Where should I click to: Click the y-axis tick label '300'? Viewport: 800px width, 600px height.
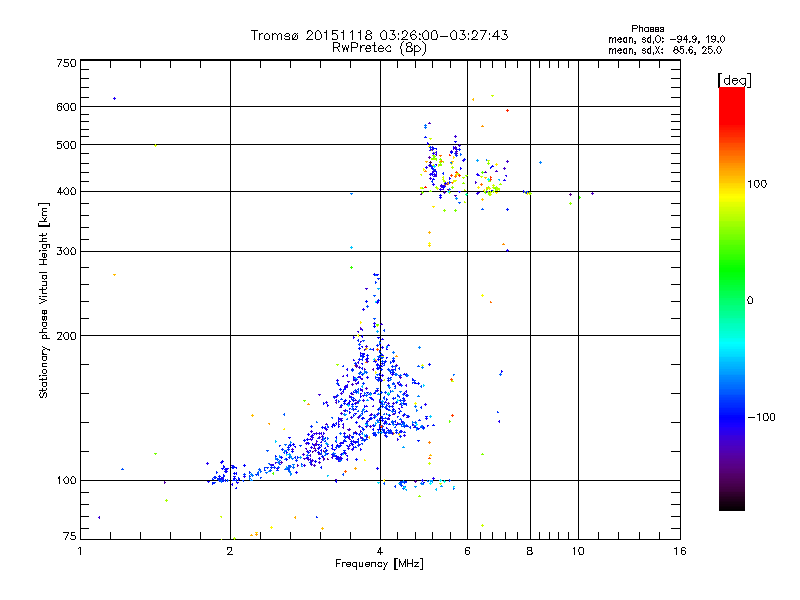tap(66, 252)
